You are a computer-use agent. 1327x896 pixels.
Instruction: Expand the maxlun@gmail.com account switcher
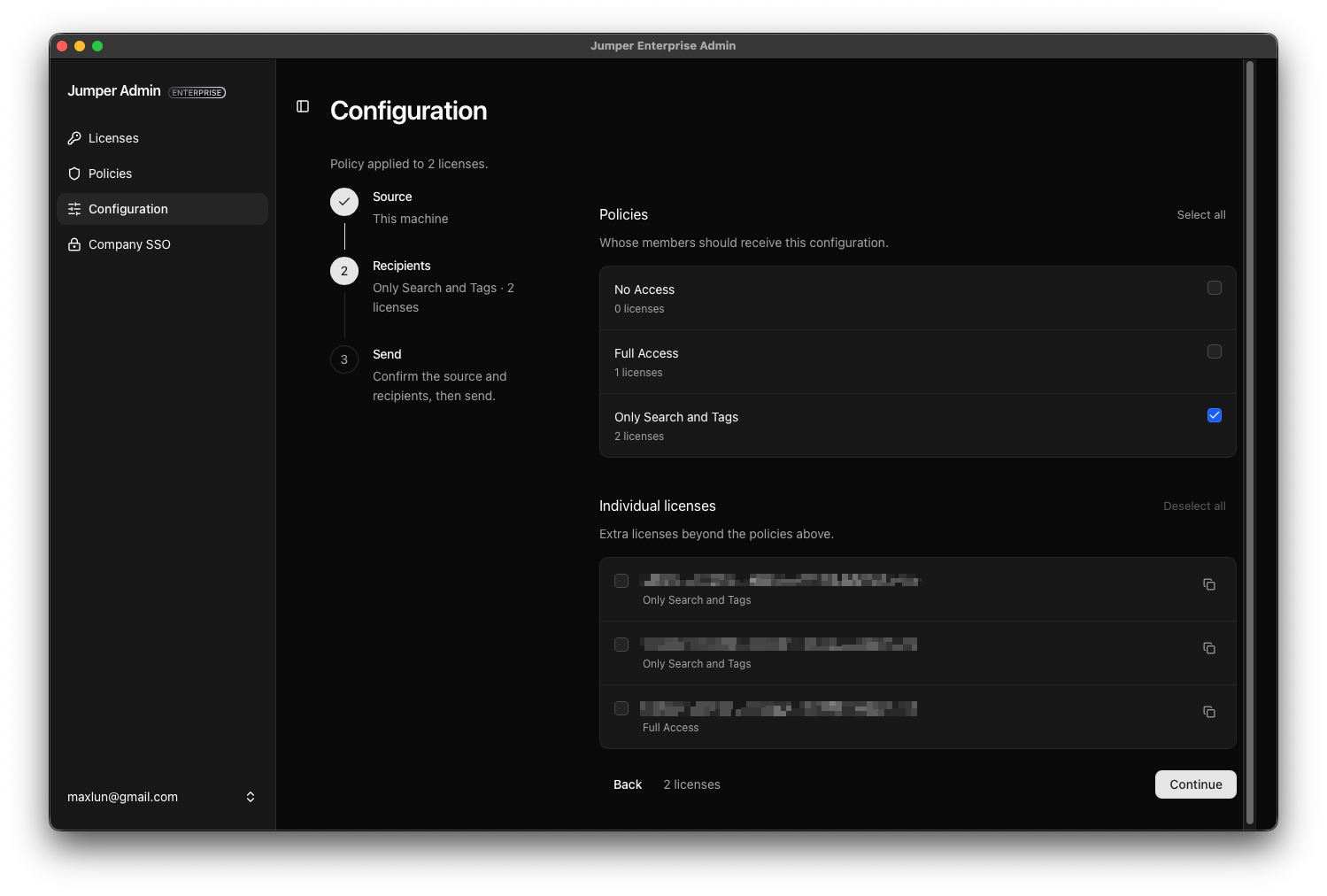(162, 797)
